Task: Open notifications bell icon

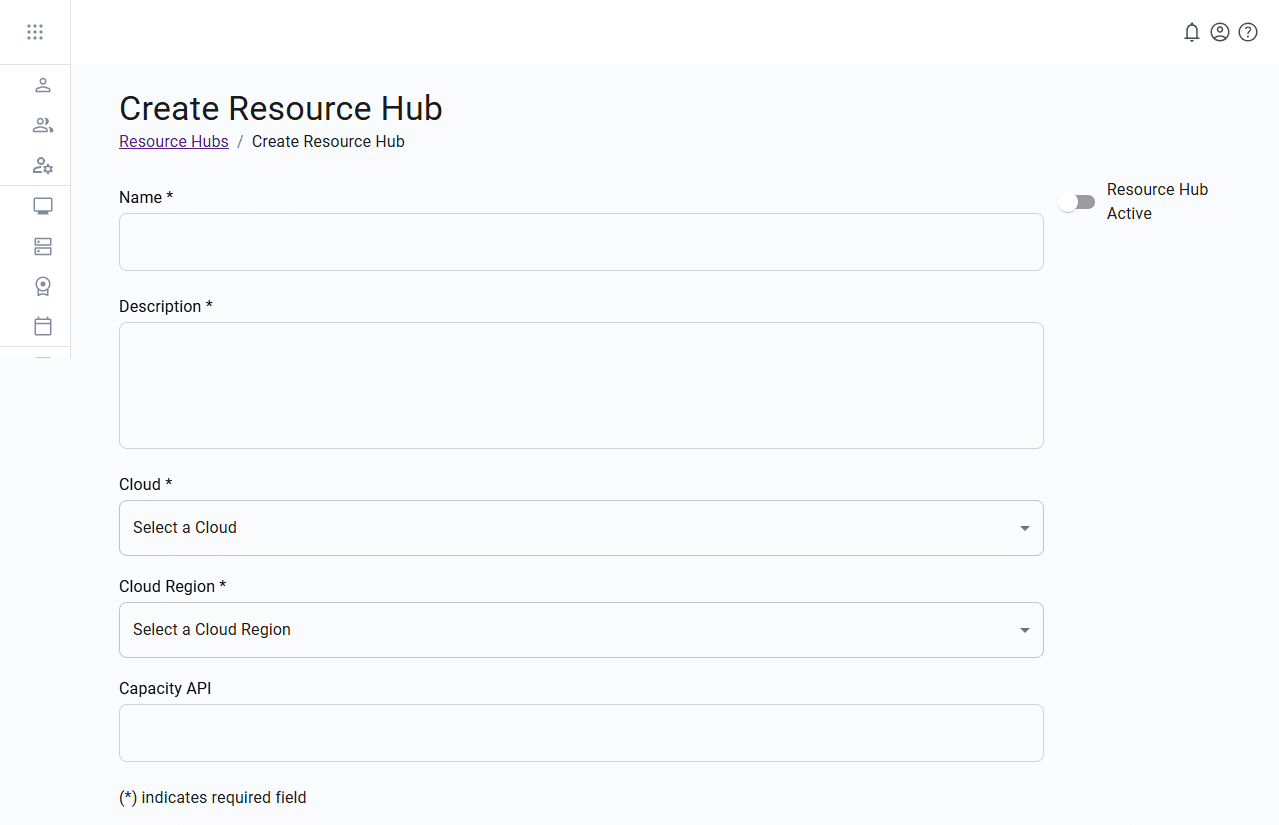Action: click(1191, 32)
